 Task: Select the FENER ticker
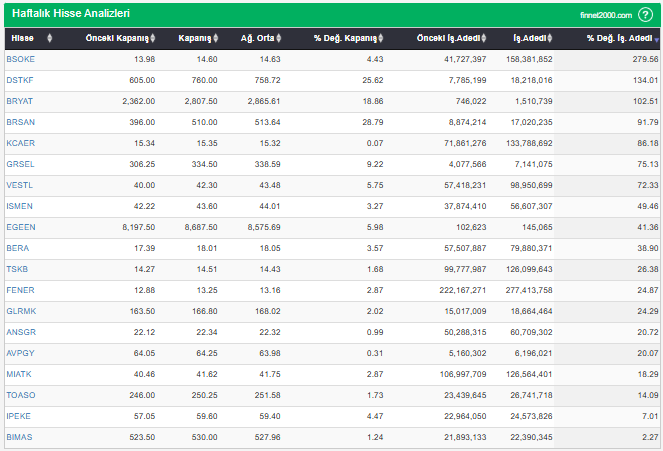tap(19, 290)
